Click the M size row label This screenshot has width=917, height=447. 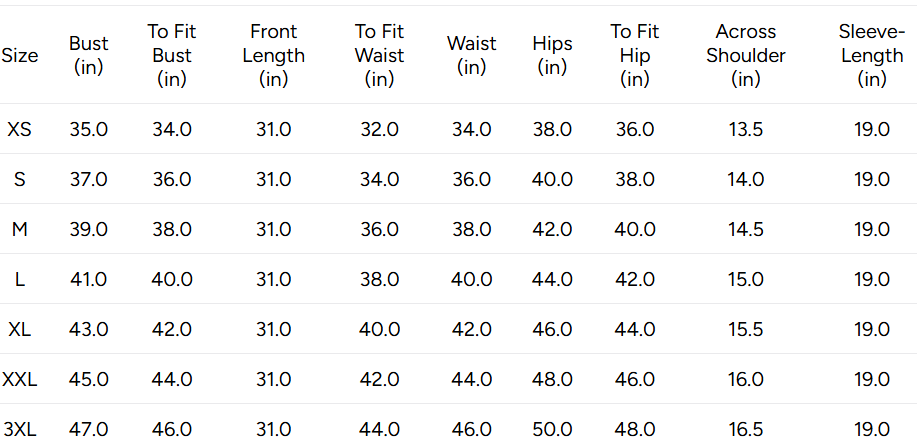[x=20, y=229]
